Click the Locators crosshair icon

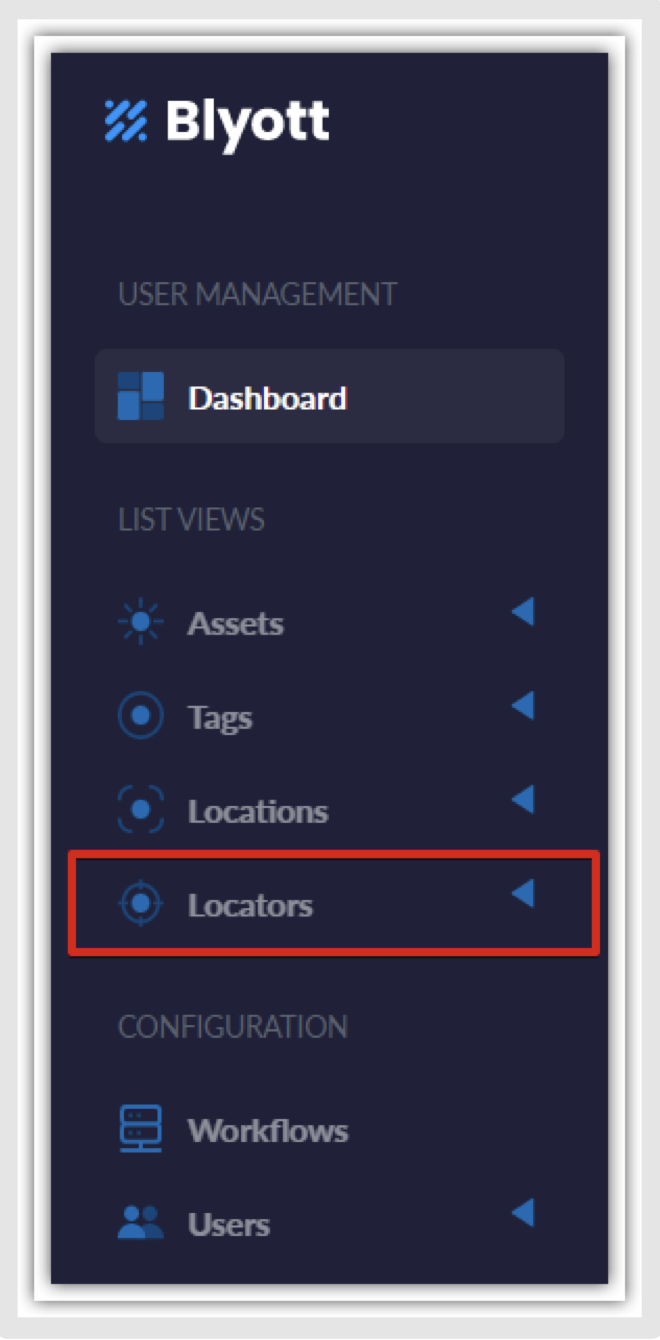[141, 904]
